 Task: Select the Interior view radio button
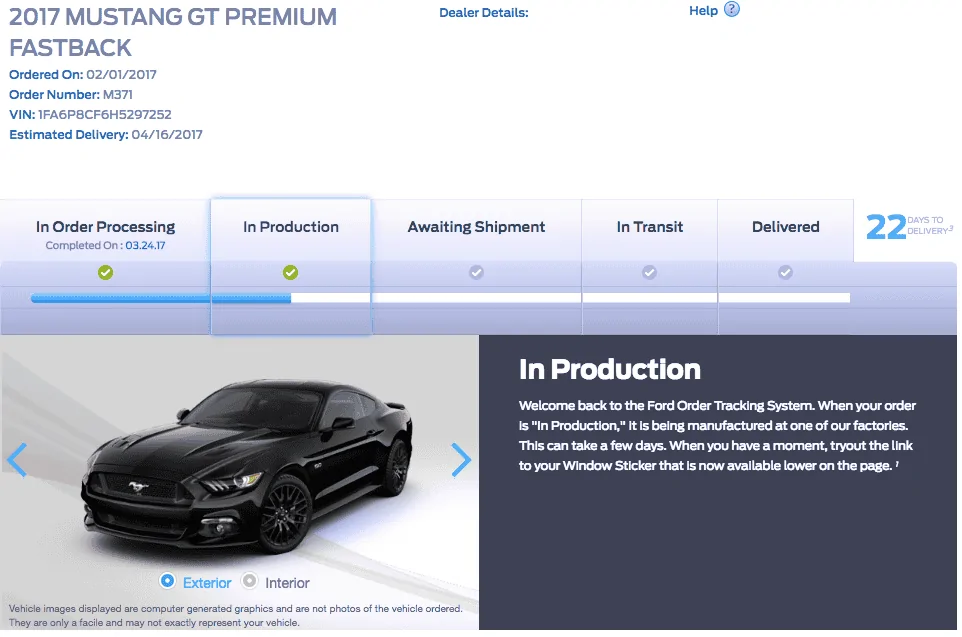tap(249, 581)
